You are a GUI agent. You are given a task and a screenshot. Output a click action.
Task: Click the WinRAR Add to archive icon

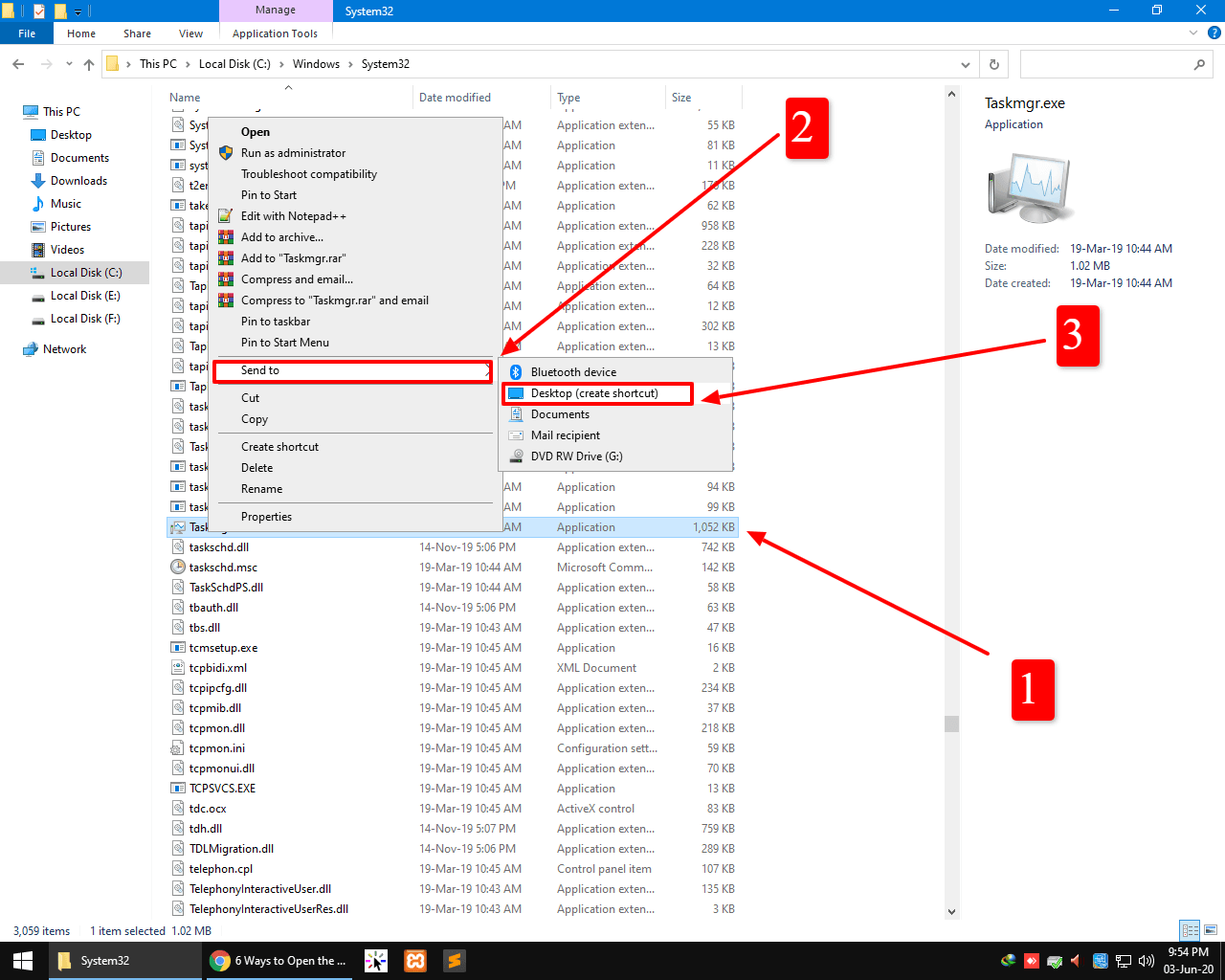click(226, 237)
